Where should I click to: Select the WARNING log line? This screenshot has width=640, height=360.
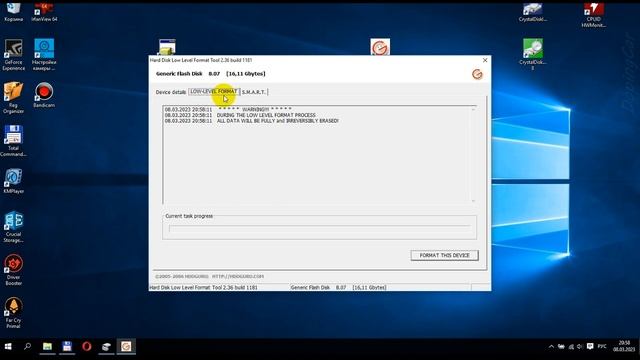[x=228, y=109]
